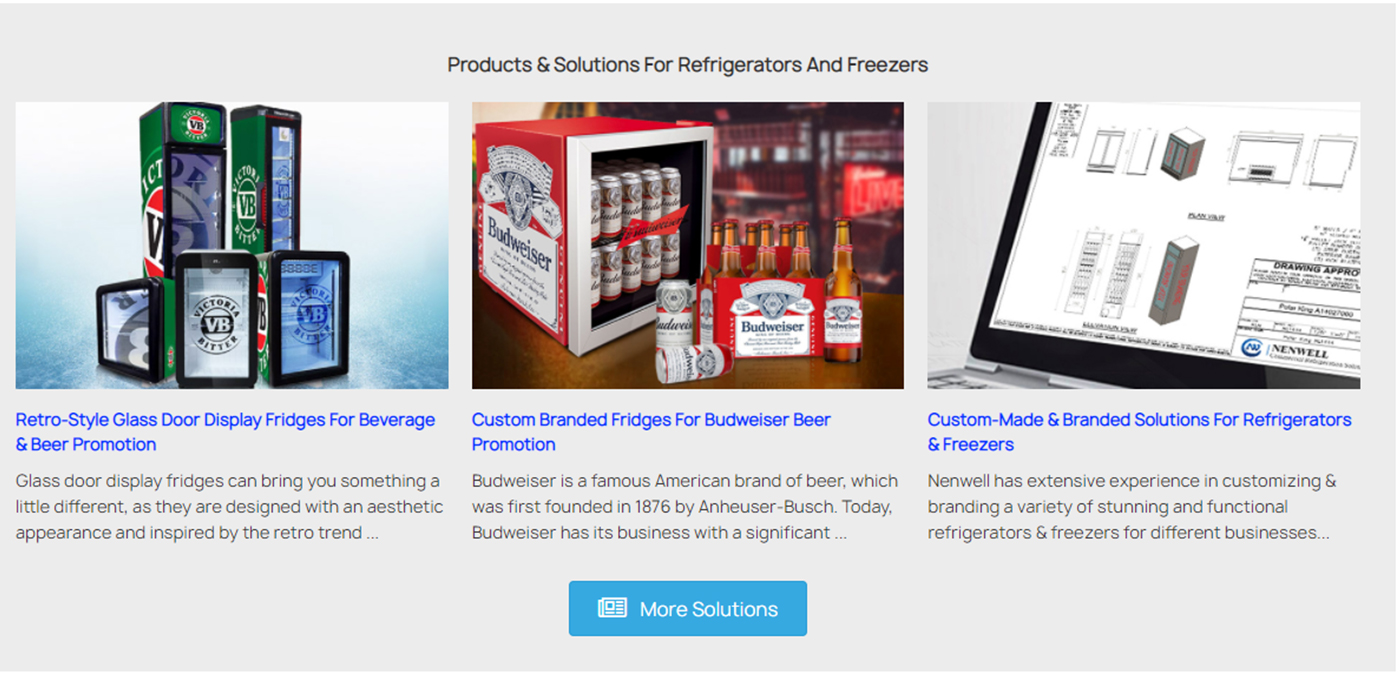The height and width of the screenshot is (680, 1400).
Task: Click the description starting 'Glass door display fridges'
Action: (229, 507)
